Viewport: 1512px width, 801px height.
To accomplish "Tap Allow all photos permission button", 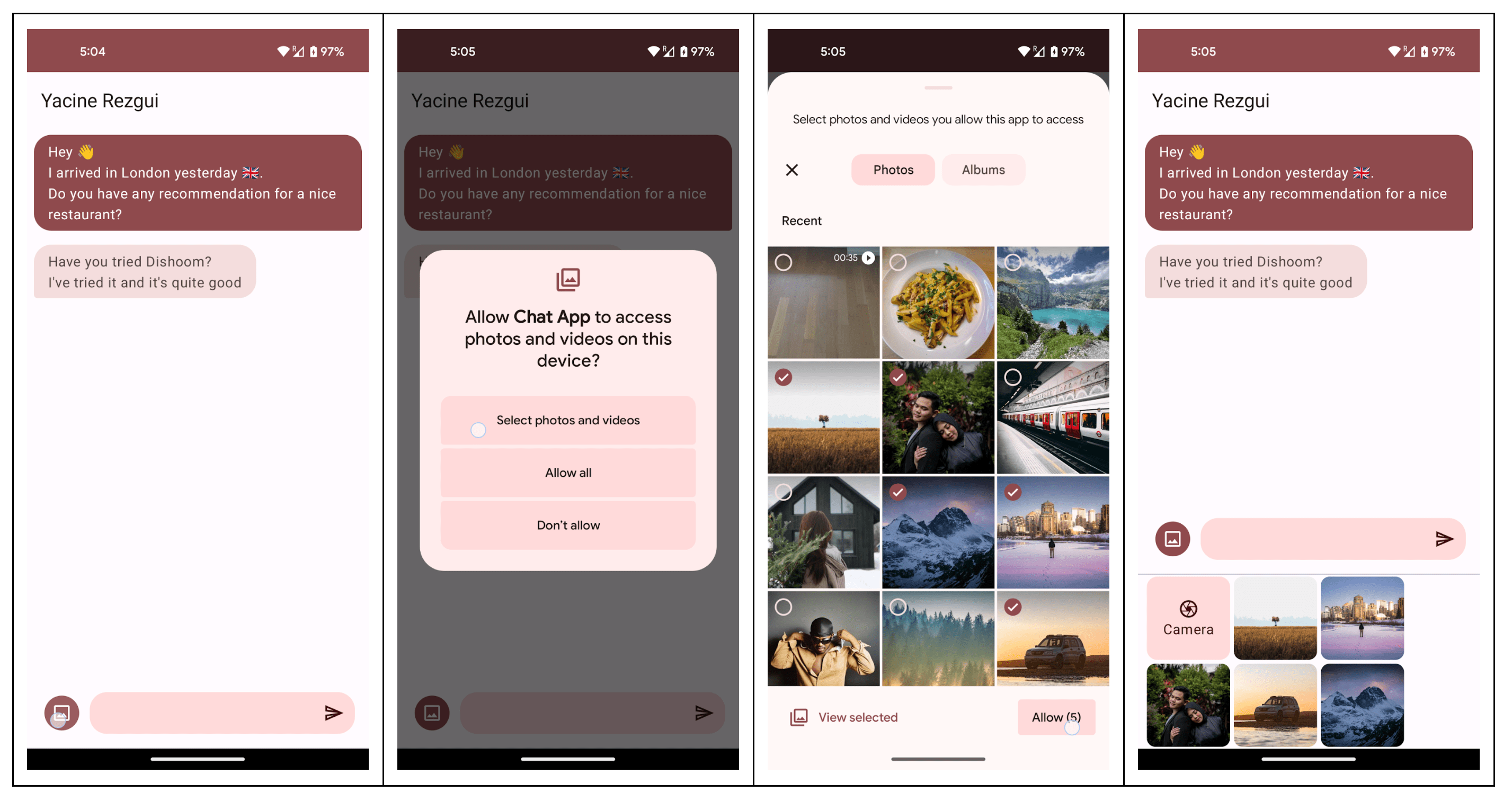I will click(567, 472).
